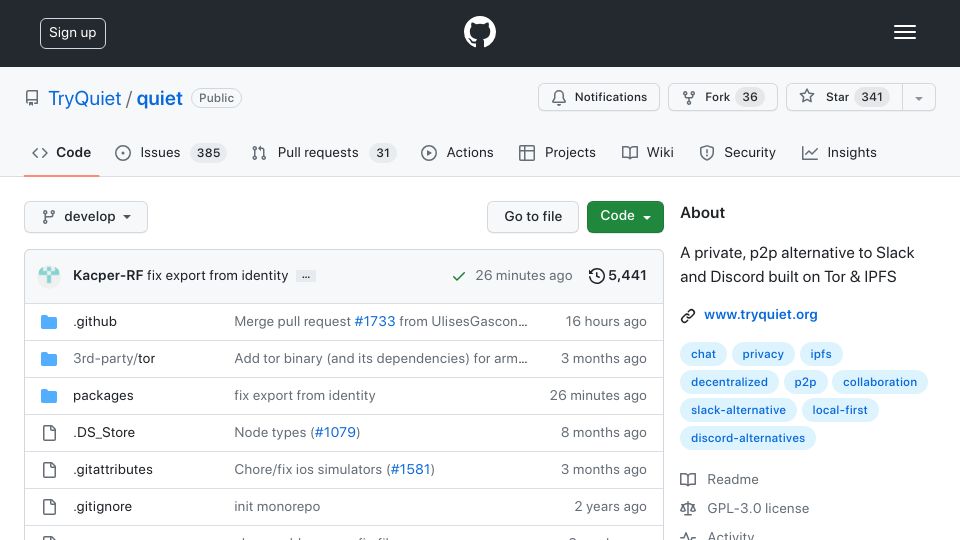Click the .gitignore file icon
Screen dimensions: 960x540
tap(50, 507)
